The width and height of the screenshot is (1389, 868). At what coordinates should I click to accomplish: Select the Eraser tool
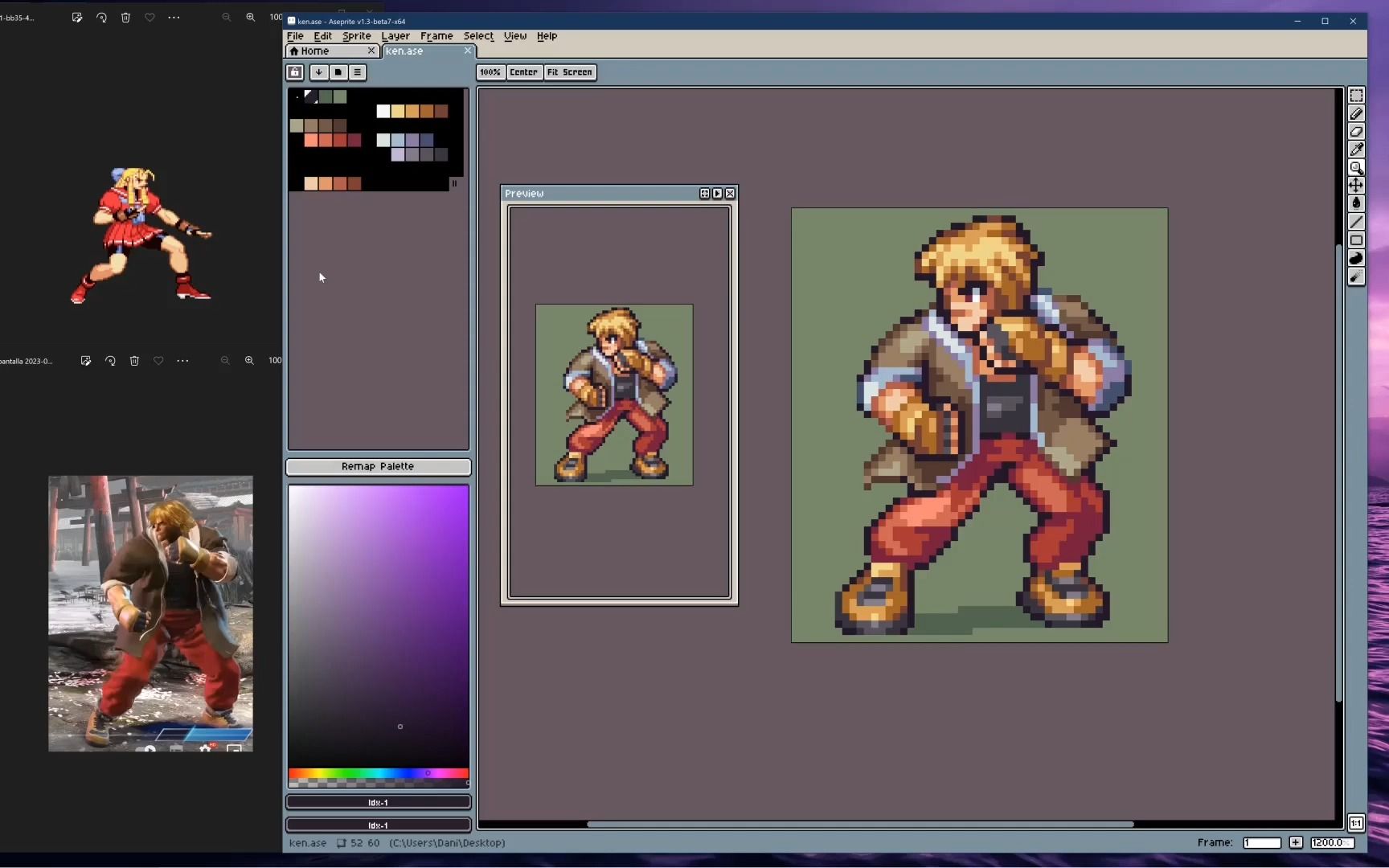click(1356, 132)
